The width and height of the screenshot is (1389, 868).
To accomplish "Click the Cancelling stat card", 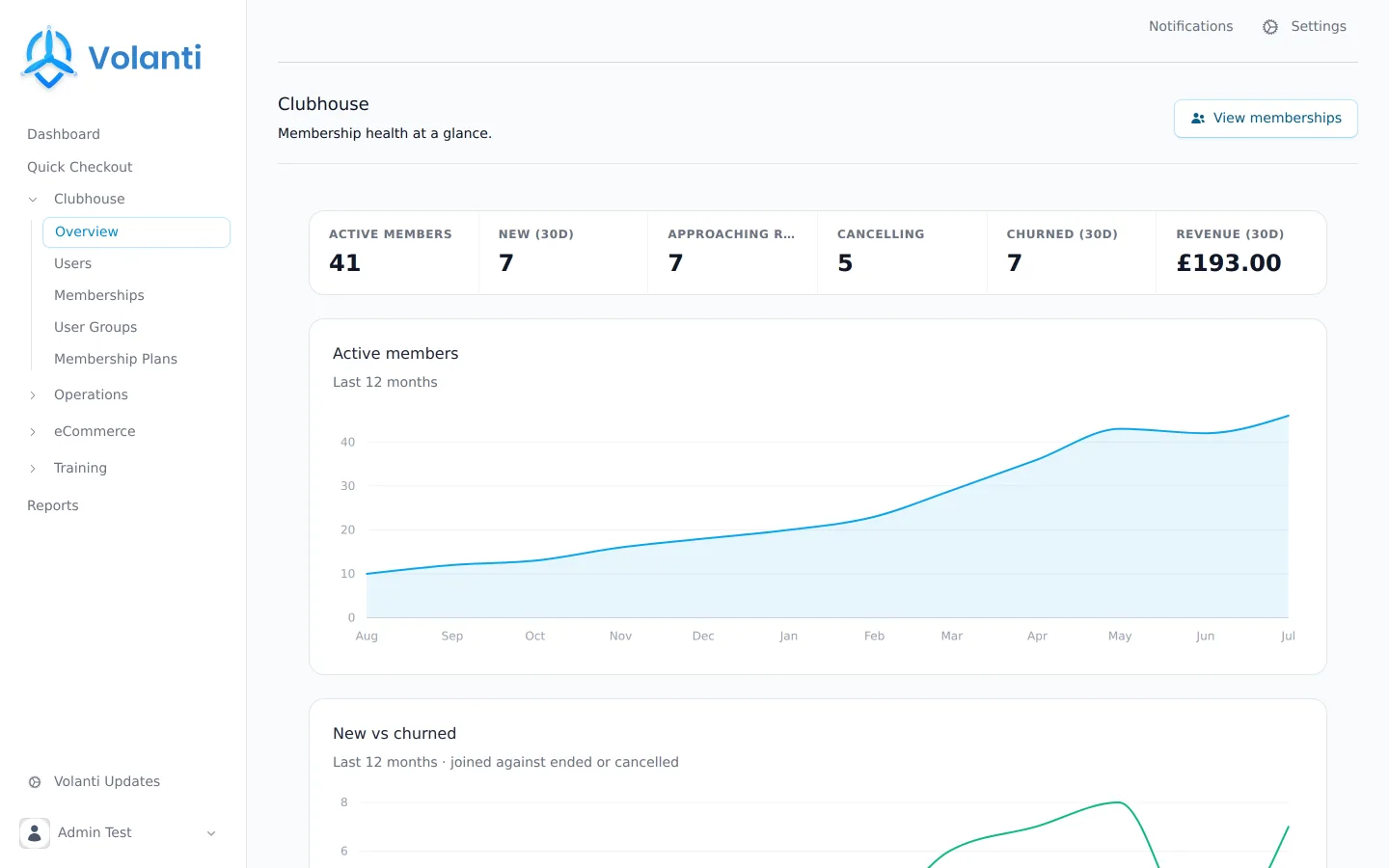I will pos(902,253).
